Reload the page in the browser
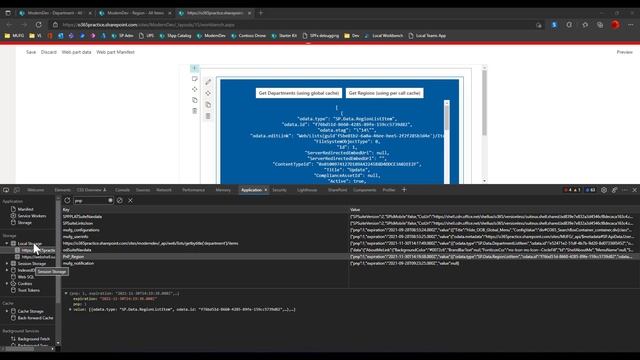 click(38, 24)
